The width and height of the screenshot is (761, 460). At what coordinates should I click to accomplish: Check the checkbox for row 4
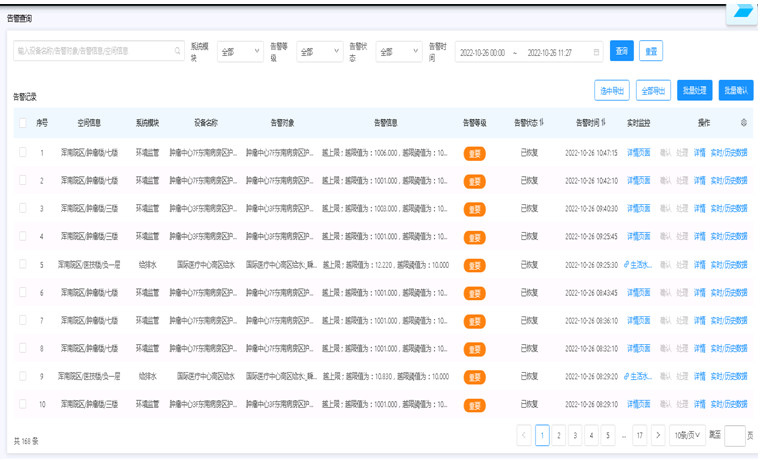point(23,236)
